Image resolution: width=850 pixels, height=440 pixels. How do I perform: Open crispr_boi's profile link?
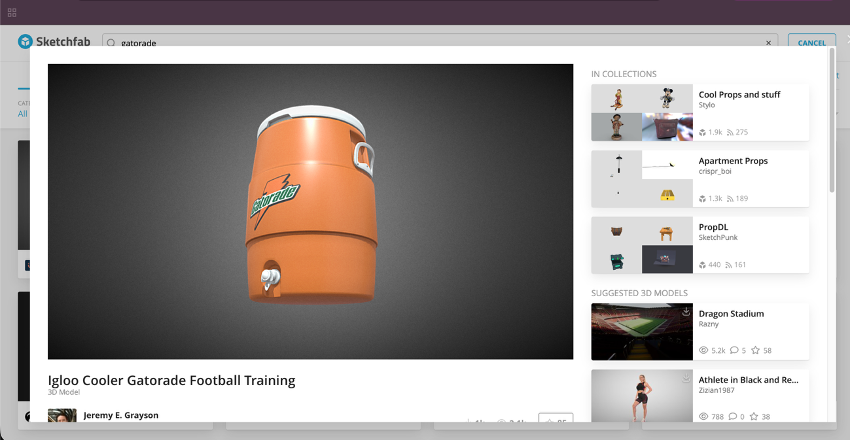[x=715, y=171]
